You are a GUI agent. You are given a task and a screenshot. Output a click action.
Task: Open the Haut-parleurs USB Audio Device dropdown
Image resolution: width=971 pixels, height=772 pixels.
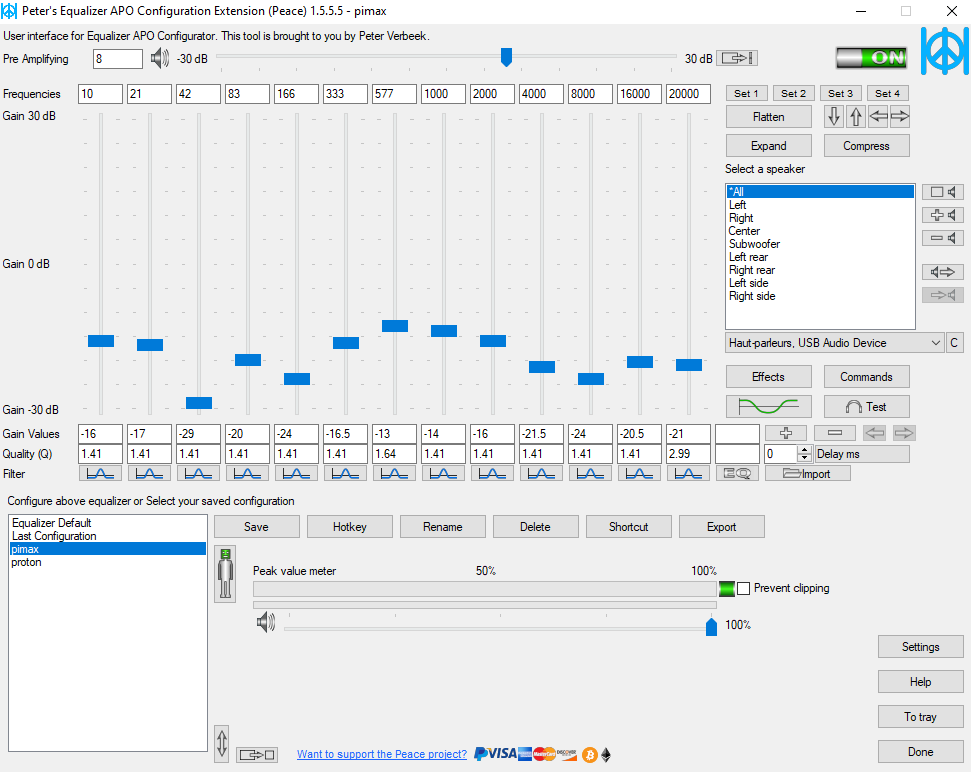834,343
